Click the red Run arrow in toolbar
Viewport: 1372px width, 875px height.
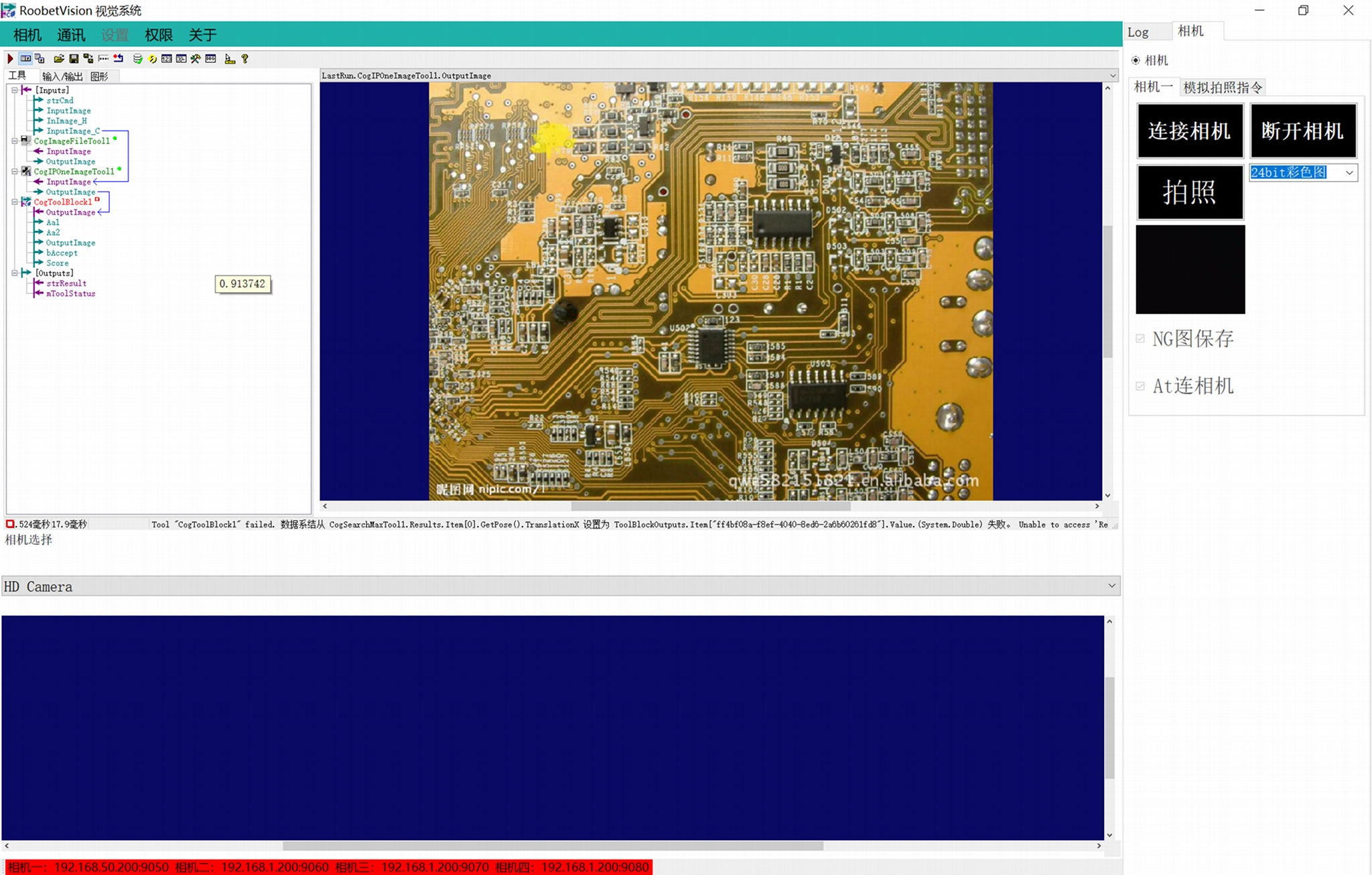[x=10, y=59]
